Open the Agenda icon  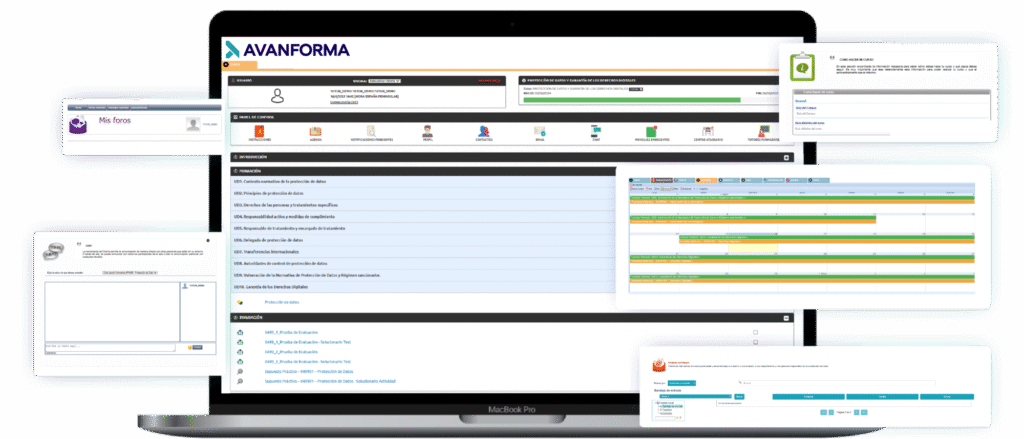(315, 131)
